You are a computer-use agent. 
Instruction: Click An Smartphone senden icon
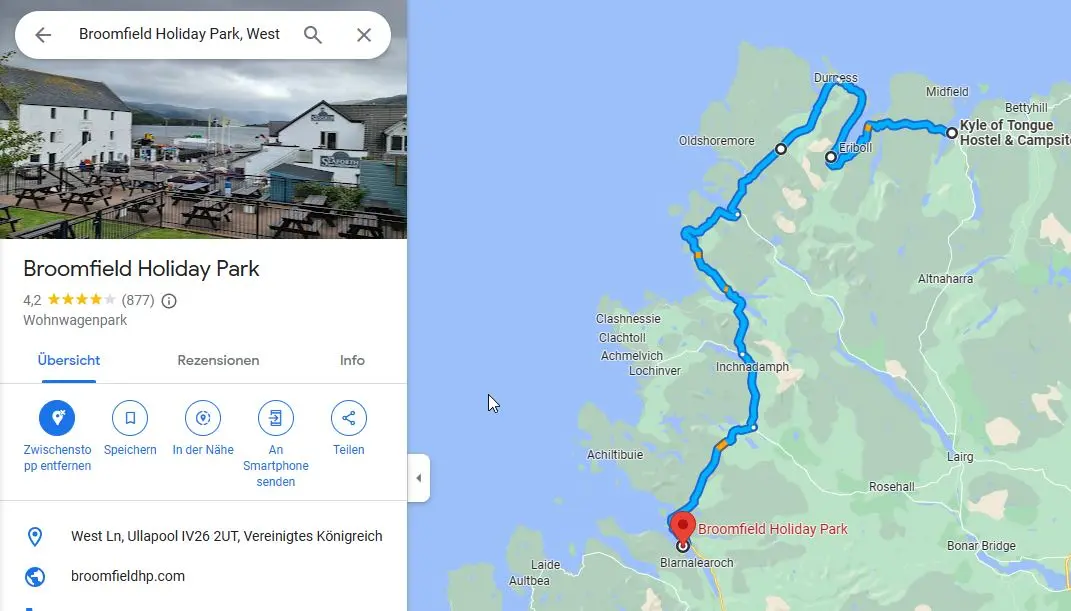pos(276,418)
